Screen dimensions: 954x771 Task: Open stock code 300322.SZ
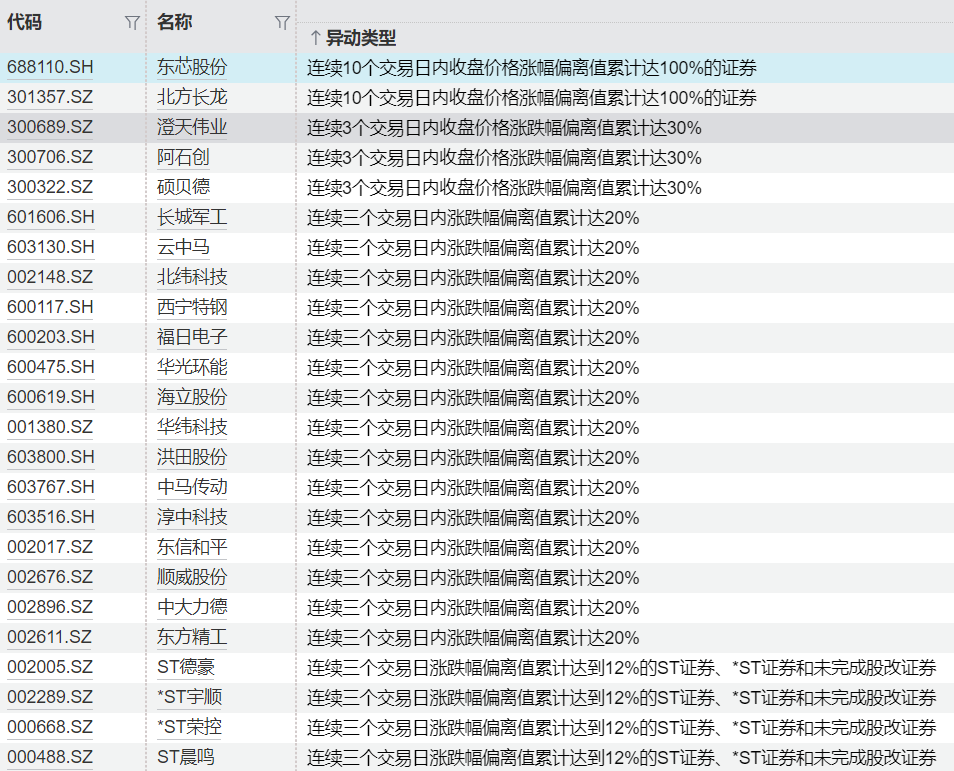(50, 187)
